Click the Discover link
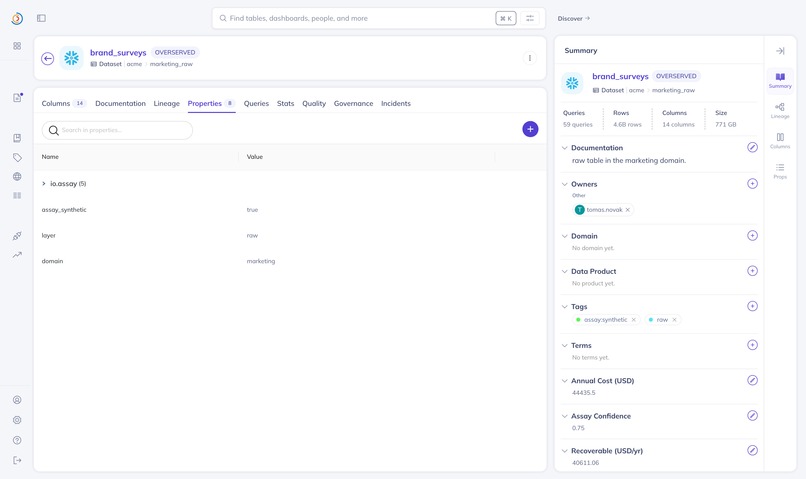The width and height of the screenshot is (806, 479). (x=574, y=19)
